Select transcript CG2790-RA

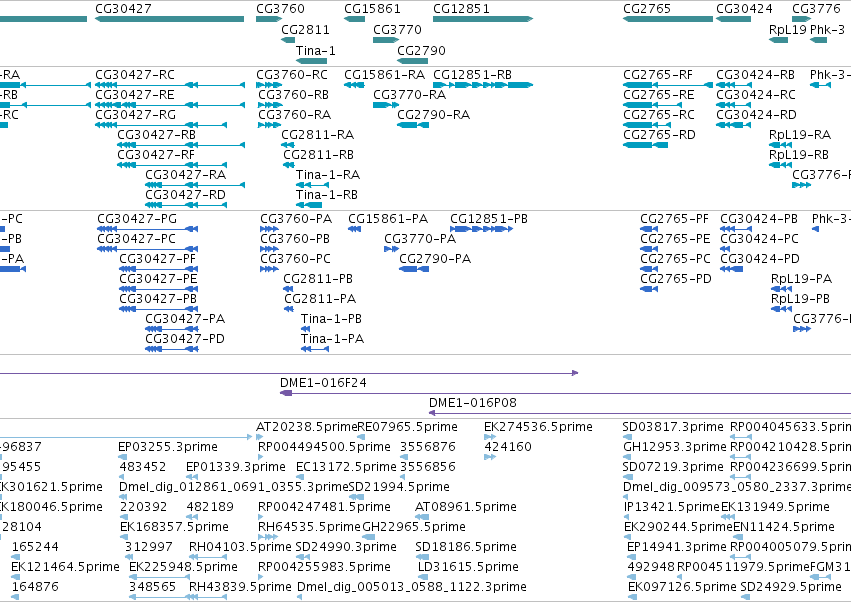[433, 115]
